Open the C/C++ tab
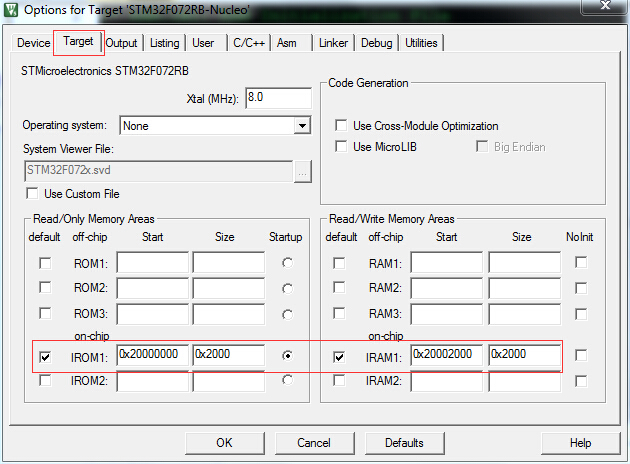630x464 pixels. click(x=249, y=43)
